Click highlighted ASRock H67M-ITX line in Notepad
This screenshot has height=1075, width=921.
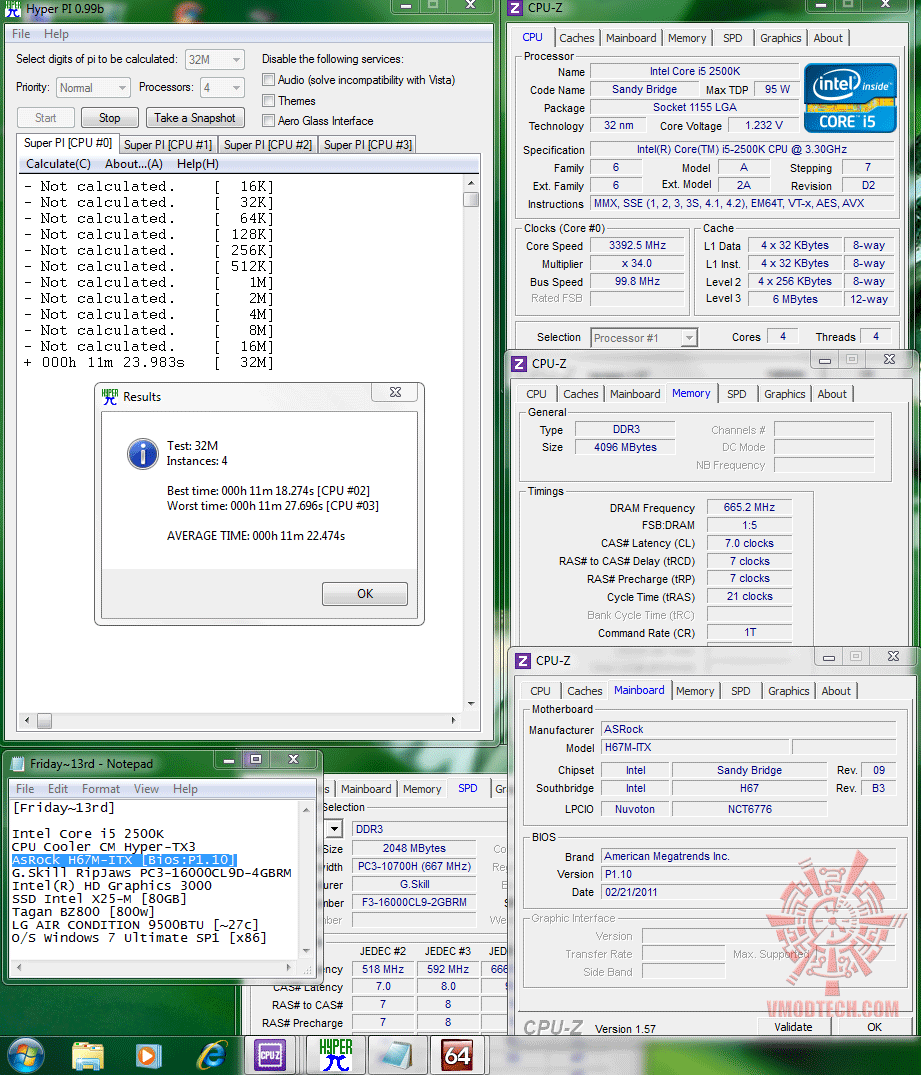tap(124, 860)
